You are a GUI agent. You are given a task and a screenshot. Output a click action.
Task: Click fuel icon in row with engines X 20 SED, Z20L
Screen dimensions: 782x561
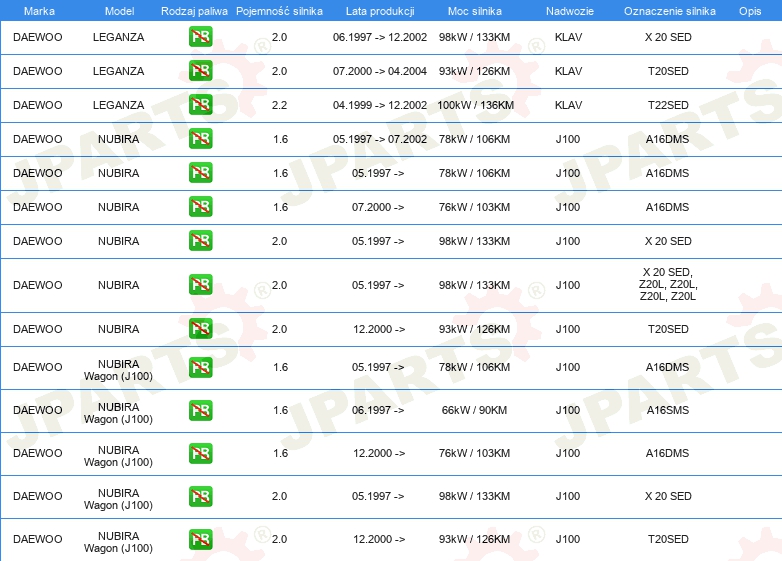[x=200, y=285]
